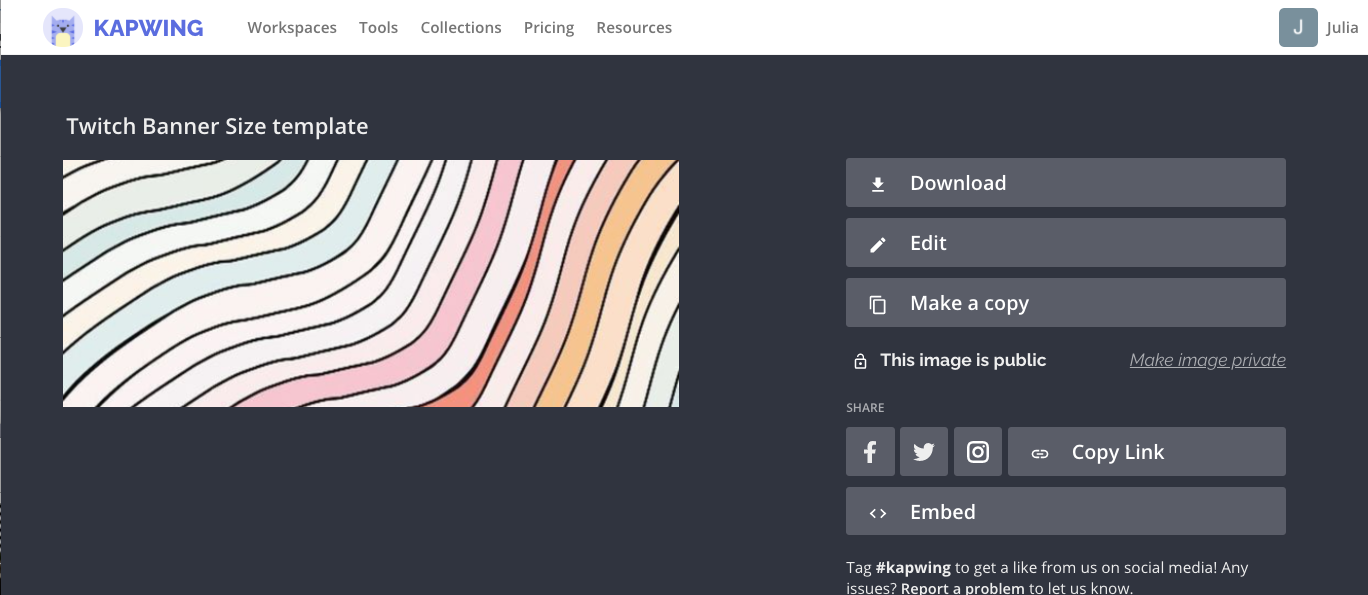Toggle privacy via Make image private
This screenshot has width=1368, height=595.
coord(1207,360)
